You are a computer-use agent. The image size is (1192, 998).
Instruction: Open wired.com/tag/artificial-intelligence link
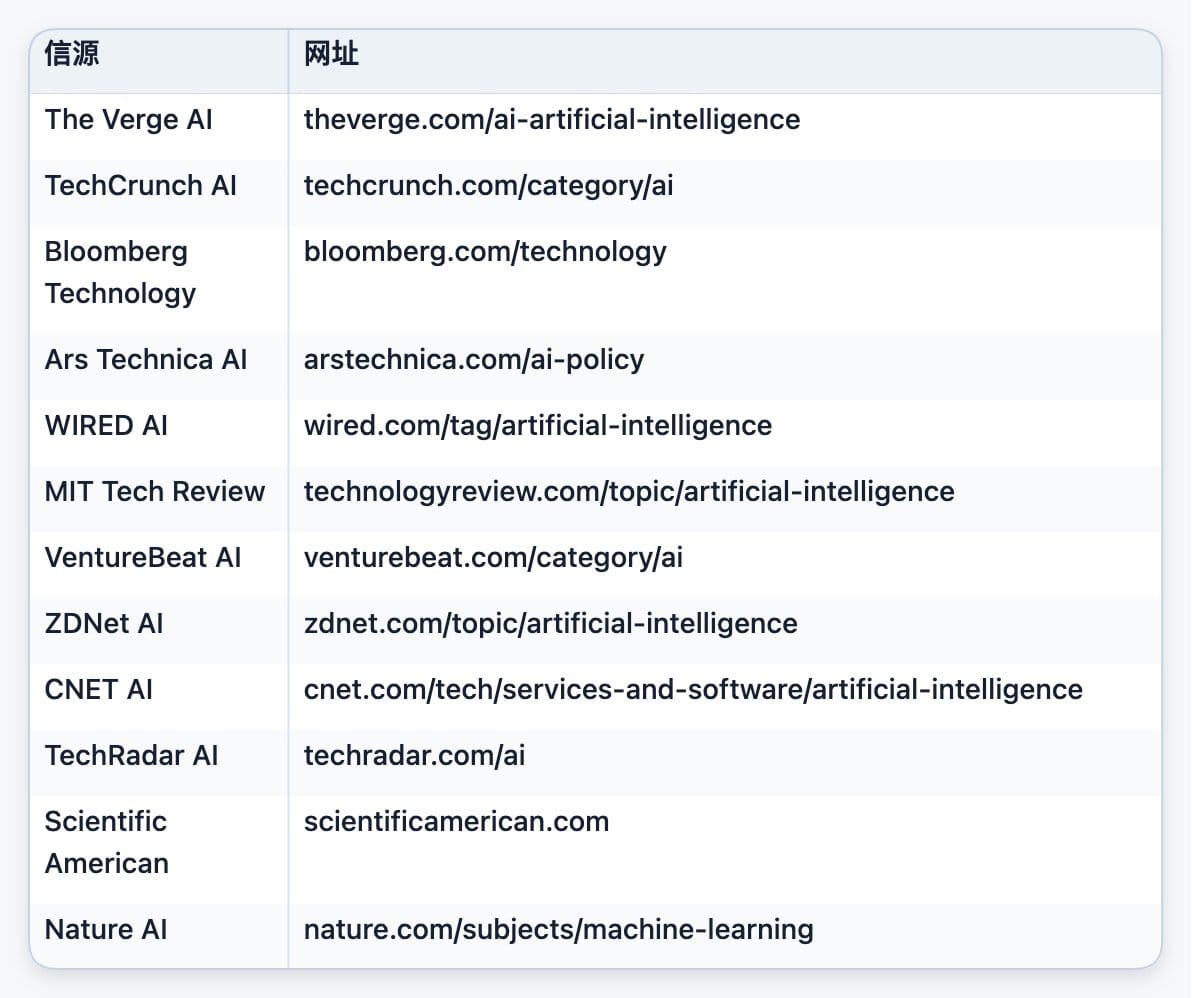537,426
